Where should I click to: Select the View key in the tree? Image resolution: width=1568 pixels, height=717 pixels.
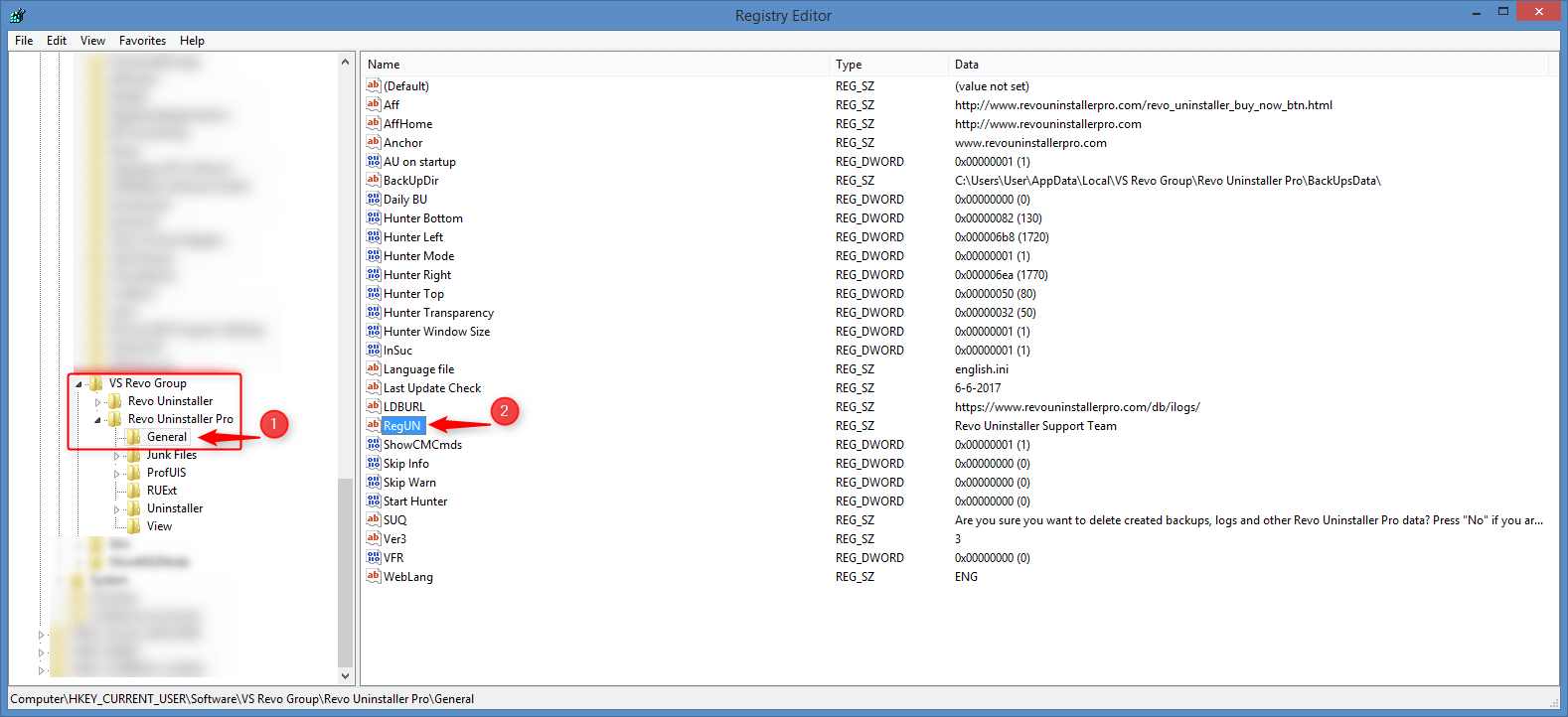(159, 526)
